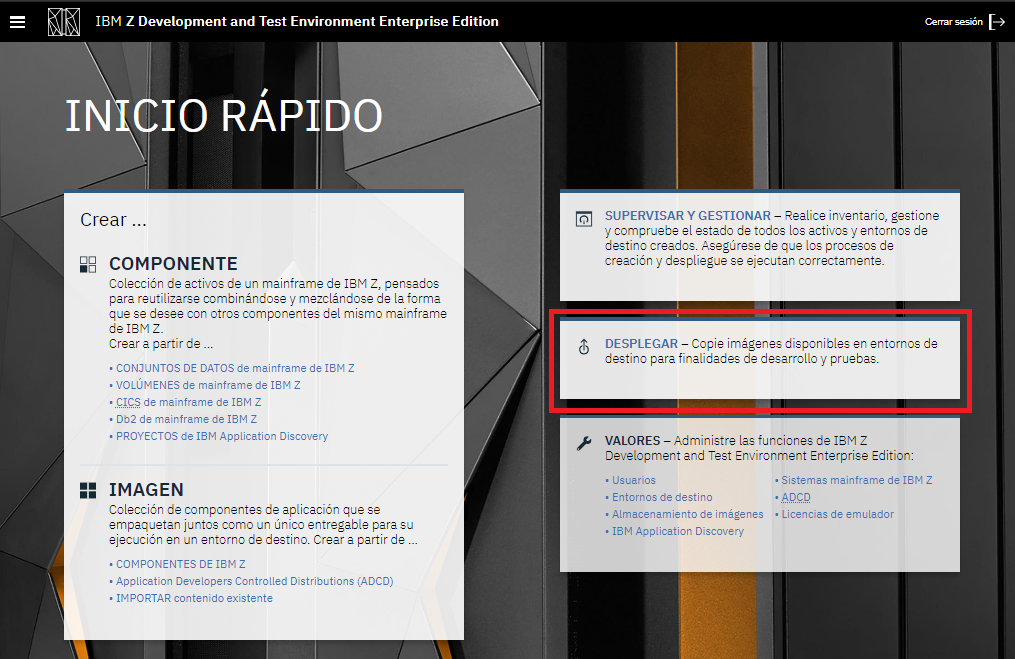Open the DESPLEGAR link
This screenshot has height=659, width=1015.
[641, 344]
